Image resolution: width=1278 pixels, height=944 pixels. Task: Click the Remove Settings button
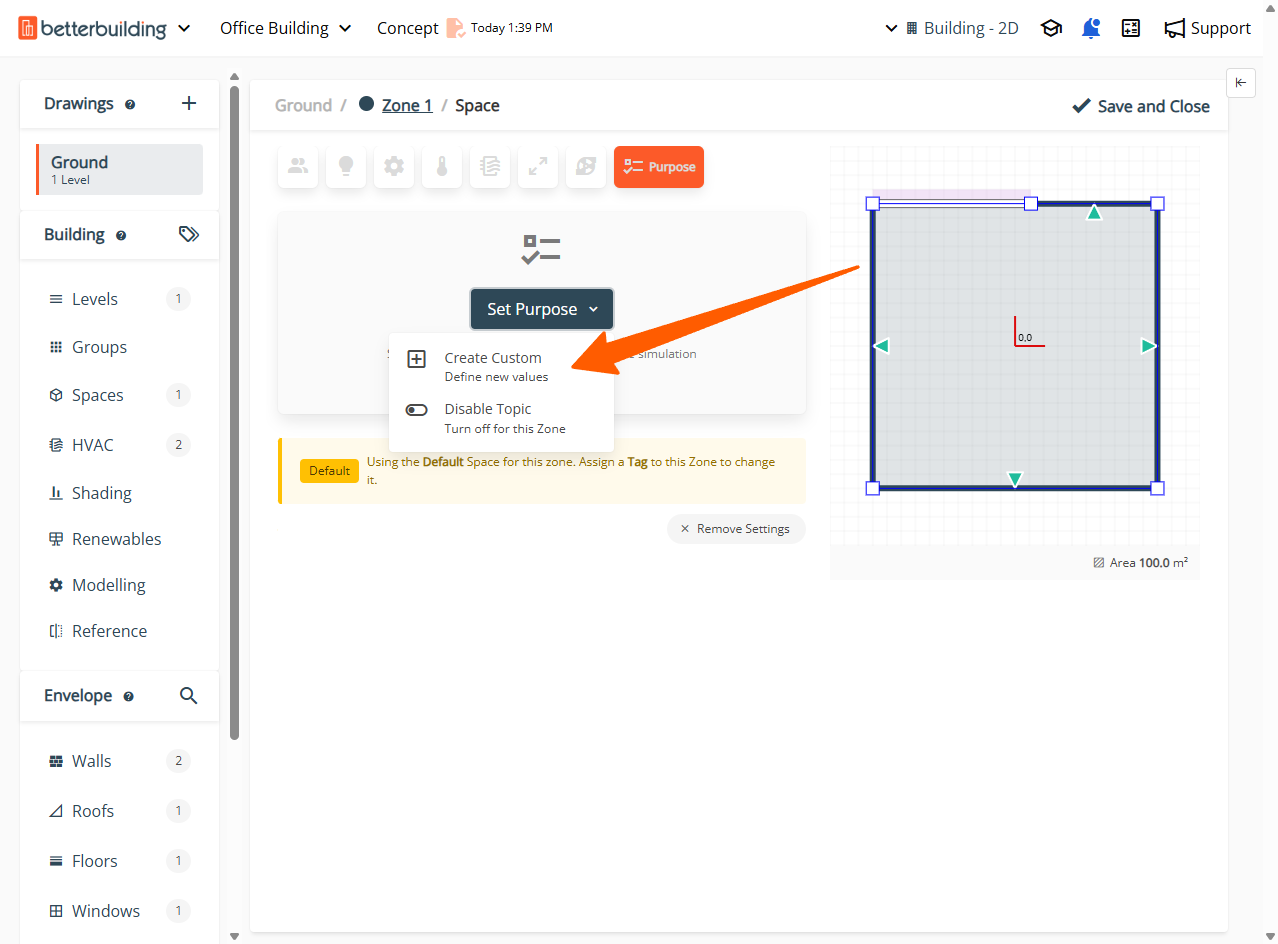pyautogui.click(x=736, y=529)
